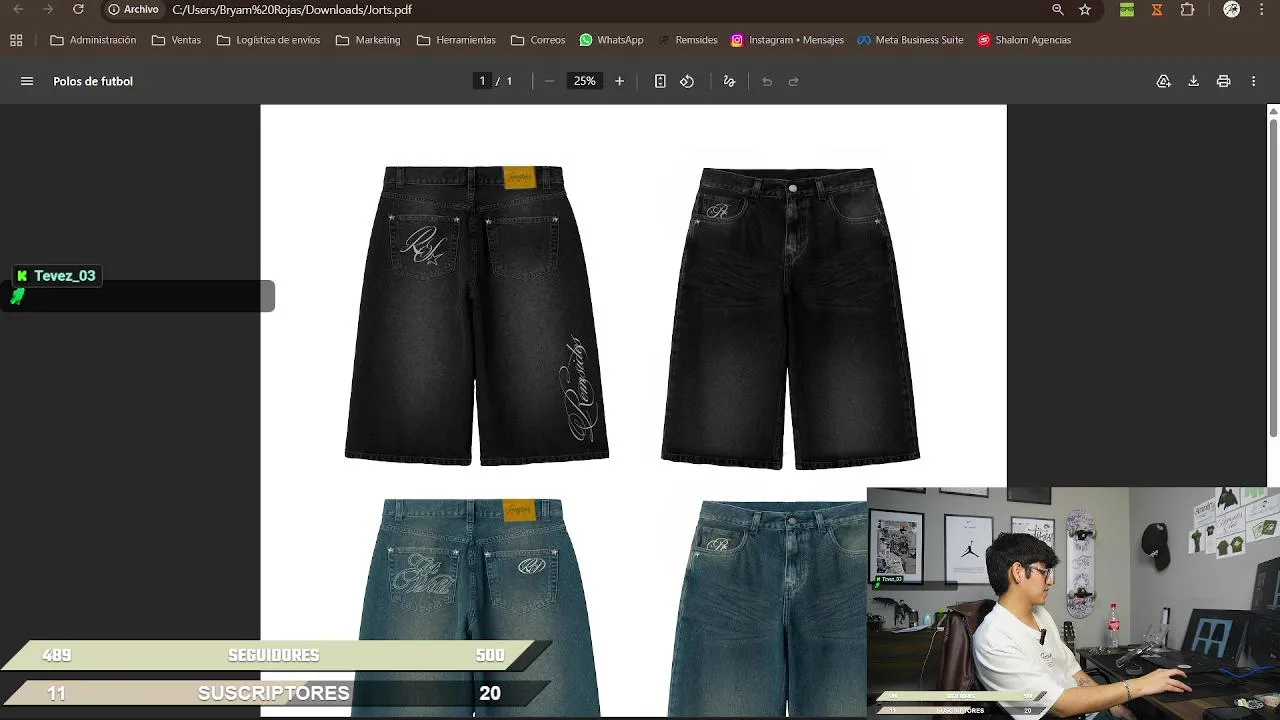Click the black jorts front view image

790,317
